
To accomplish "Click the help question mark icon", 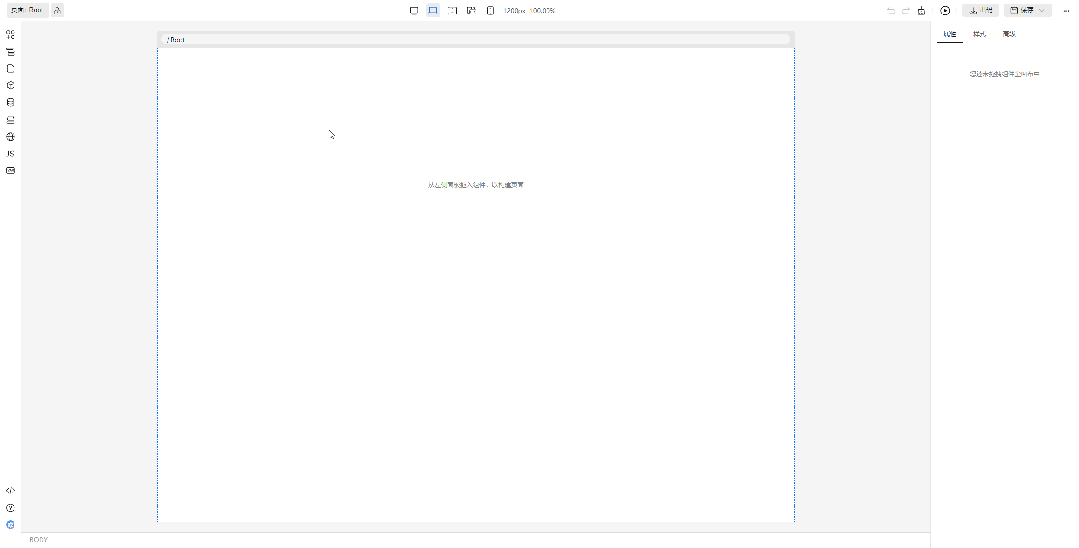I will [x=10, y=507].
